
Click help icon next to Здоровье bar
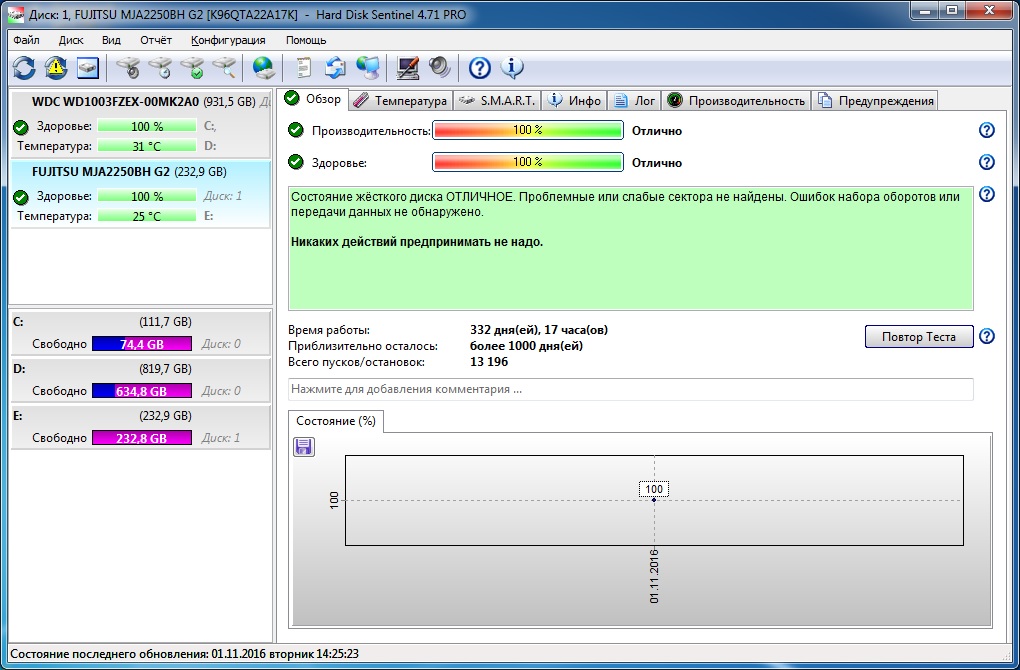(987, 162)
